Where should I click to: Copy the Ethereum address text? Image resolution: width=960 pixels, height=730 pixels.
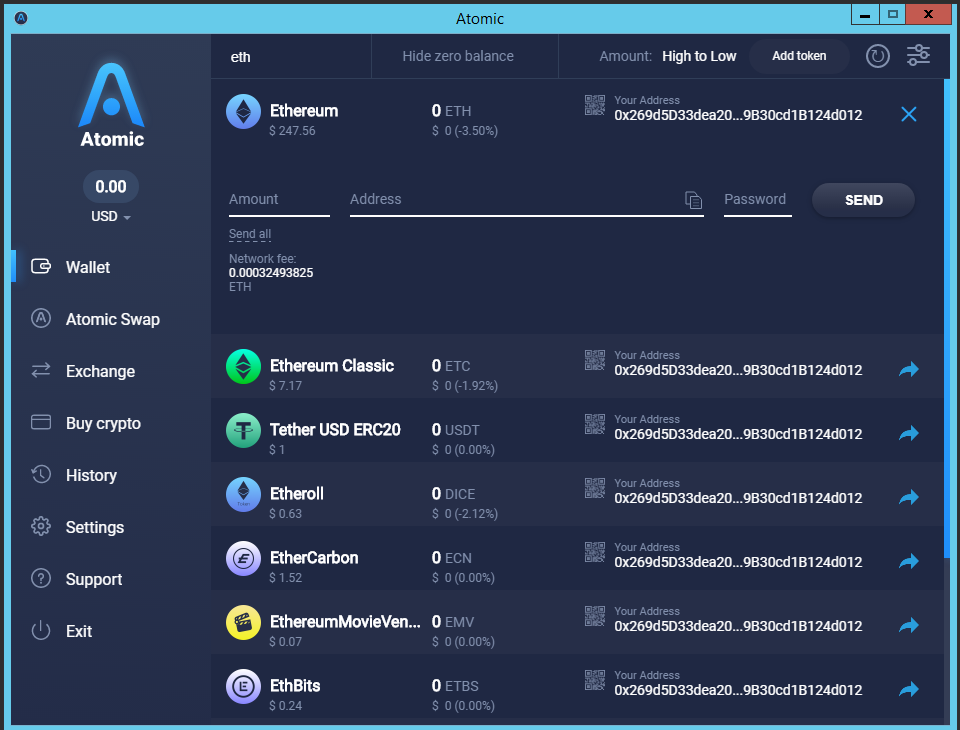(738, 115)
